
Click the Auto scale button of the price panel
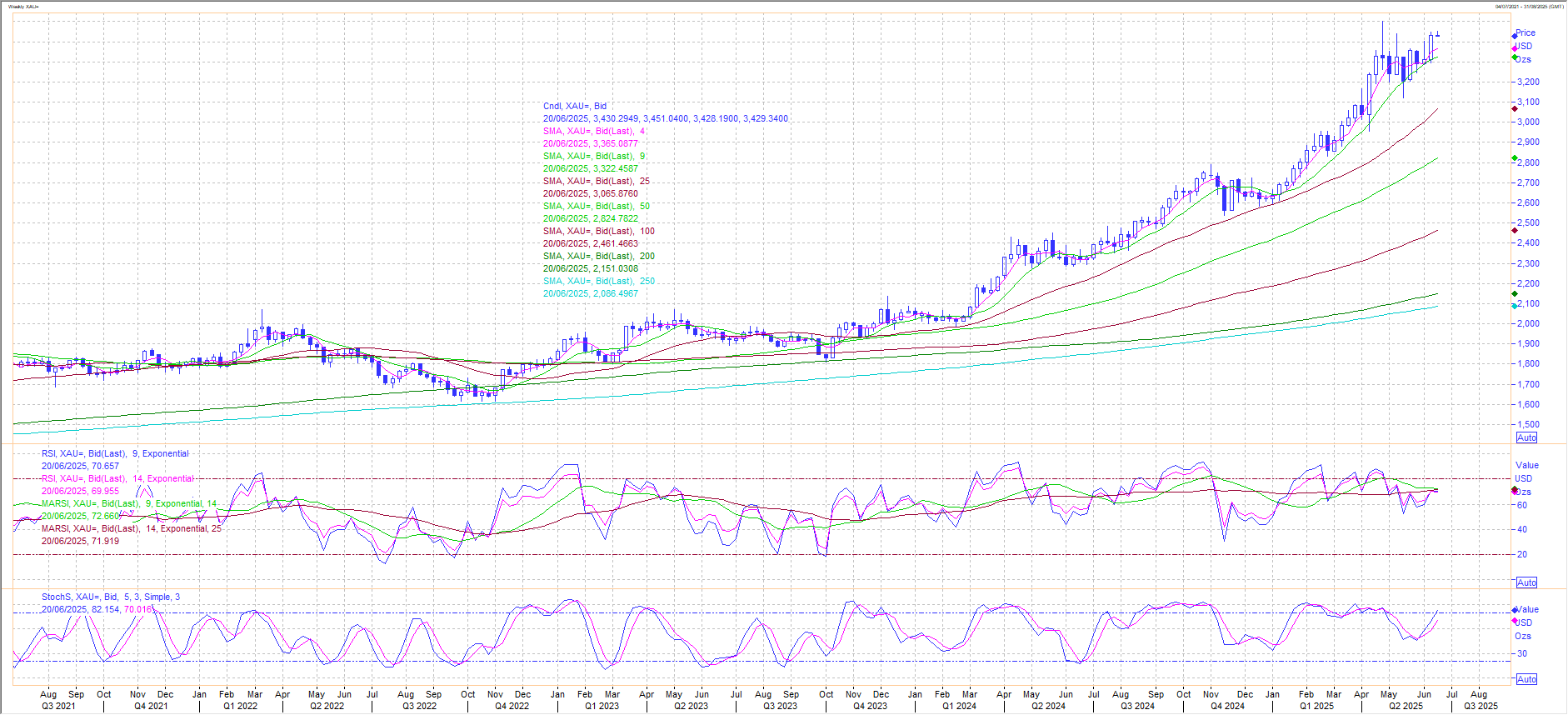pos(1526,437)
